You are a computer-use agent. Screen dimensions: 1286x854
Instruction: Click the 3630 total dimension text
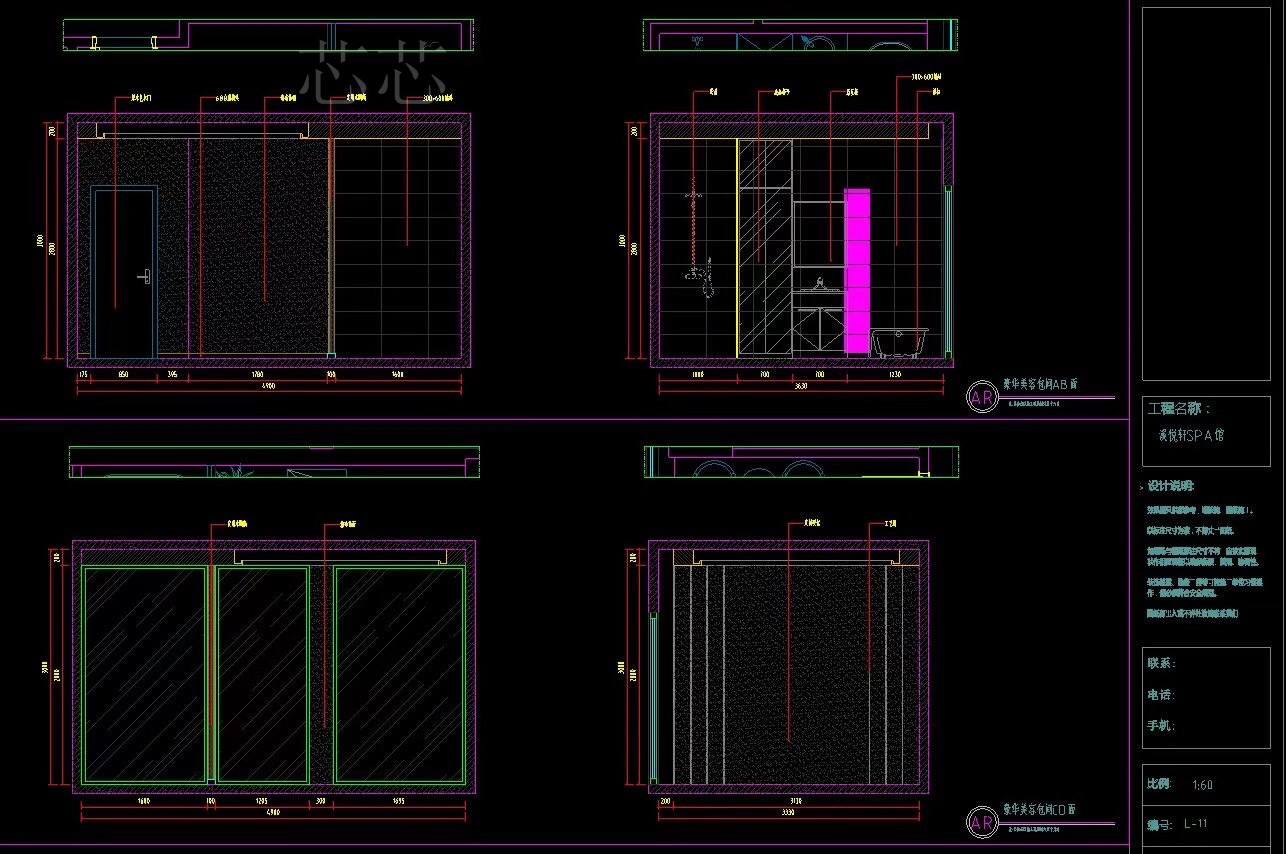point(800,386)
